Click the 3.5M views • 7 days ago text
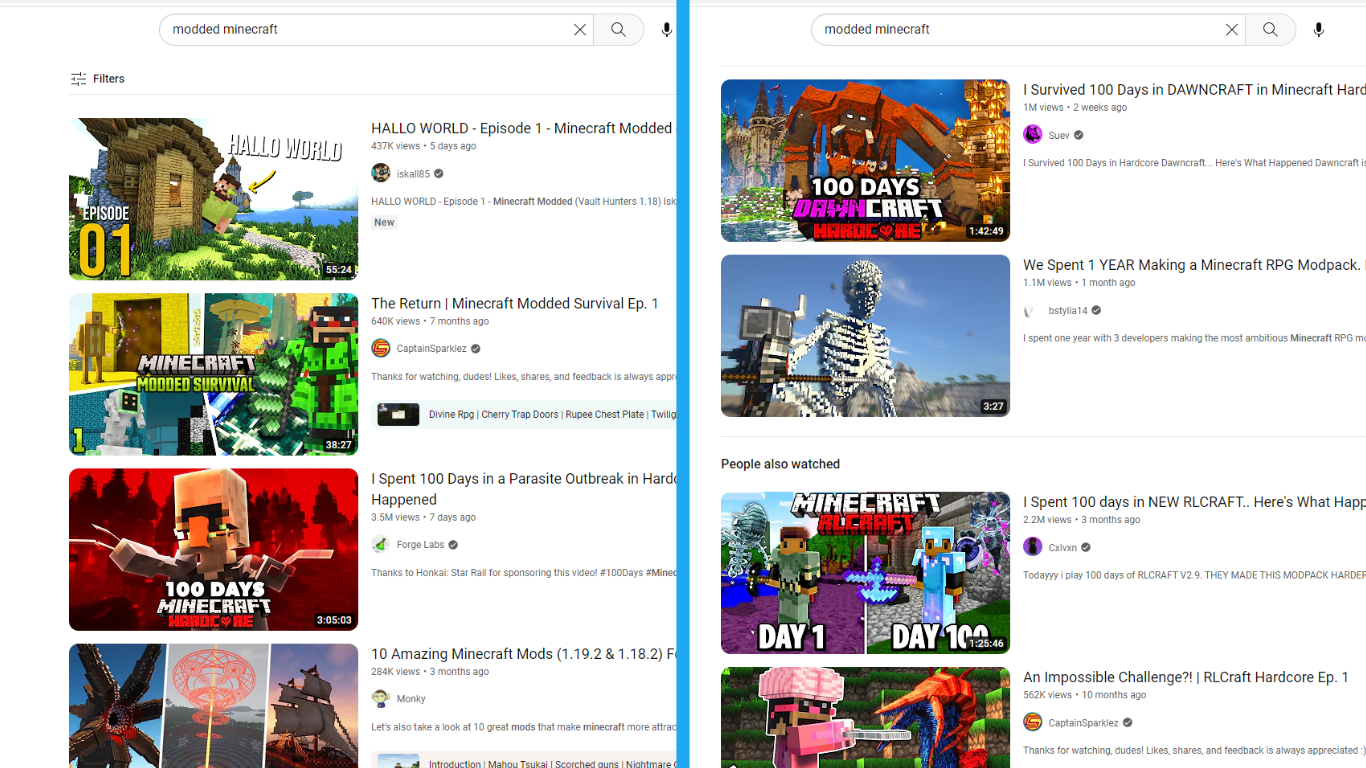 tap(423, 517)
